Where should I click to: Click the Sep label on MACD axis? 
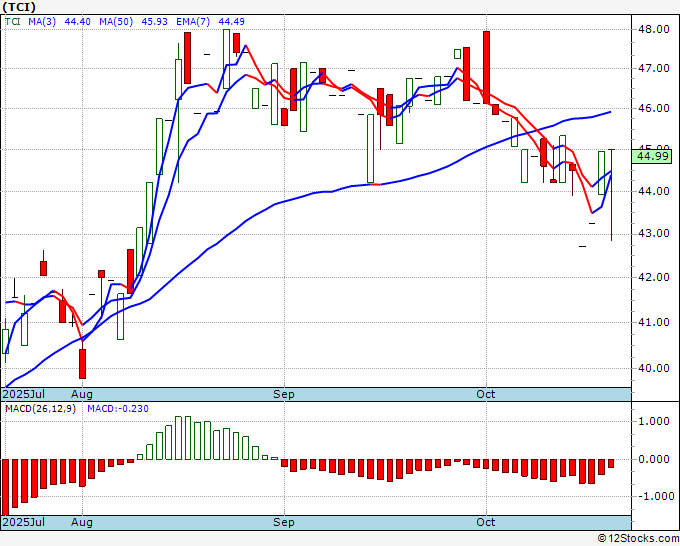click(x=284, y=522)
